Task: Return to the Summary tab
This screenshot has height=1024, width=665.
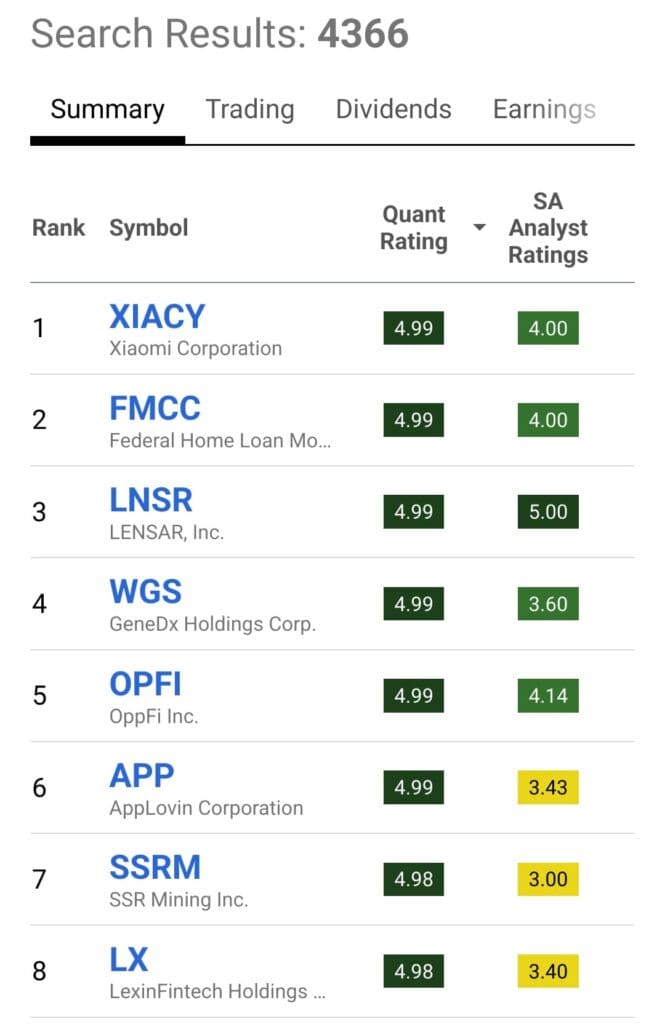Action: coord(105,109)
